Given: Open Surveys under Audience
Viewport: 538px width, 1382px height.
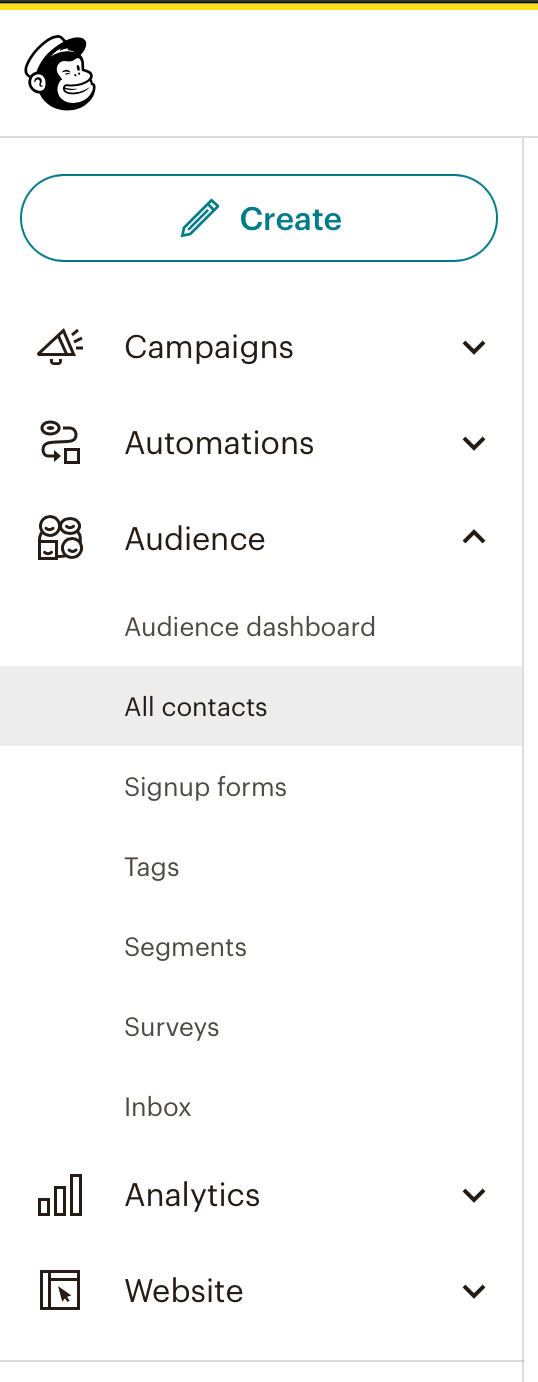Looking at the screenshot, I should coord(172,1027).
